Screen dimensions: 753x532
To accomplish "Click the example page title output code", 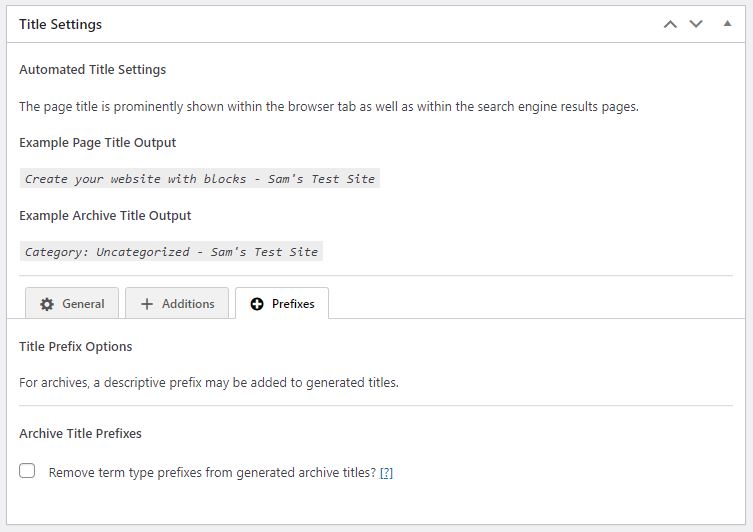I will coord(200,179).
